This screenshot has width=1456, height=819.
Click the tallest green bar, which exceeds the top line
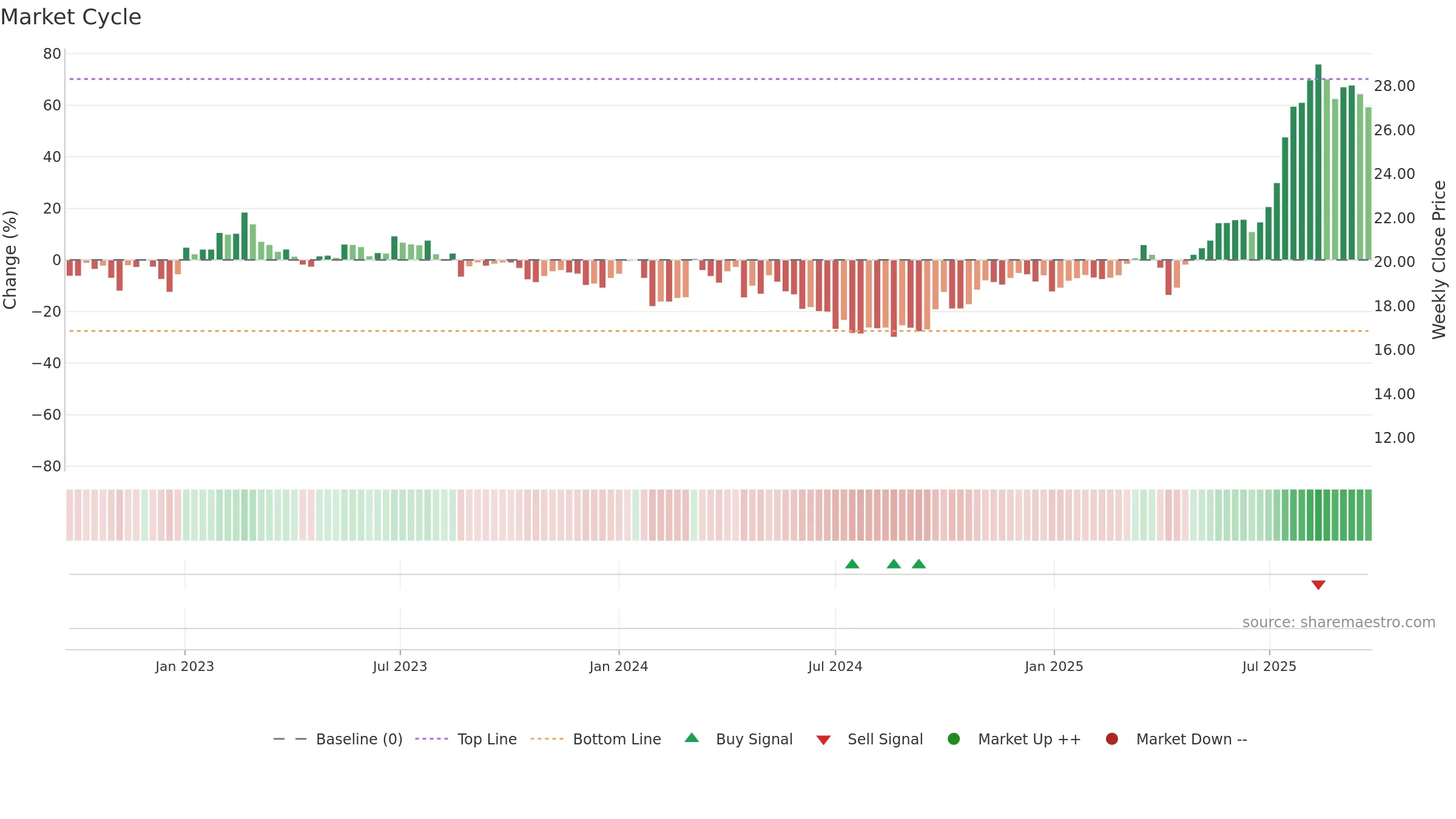click(1318, 162)
